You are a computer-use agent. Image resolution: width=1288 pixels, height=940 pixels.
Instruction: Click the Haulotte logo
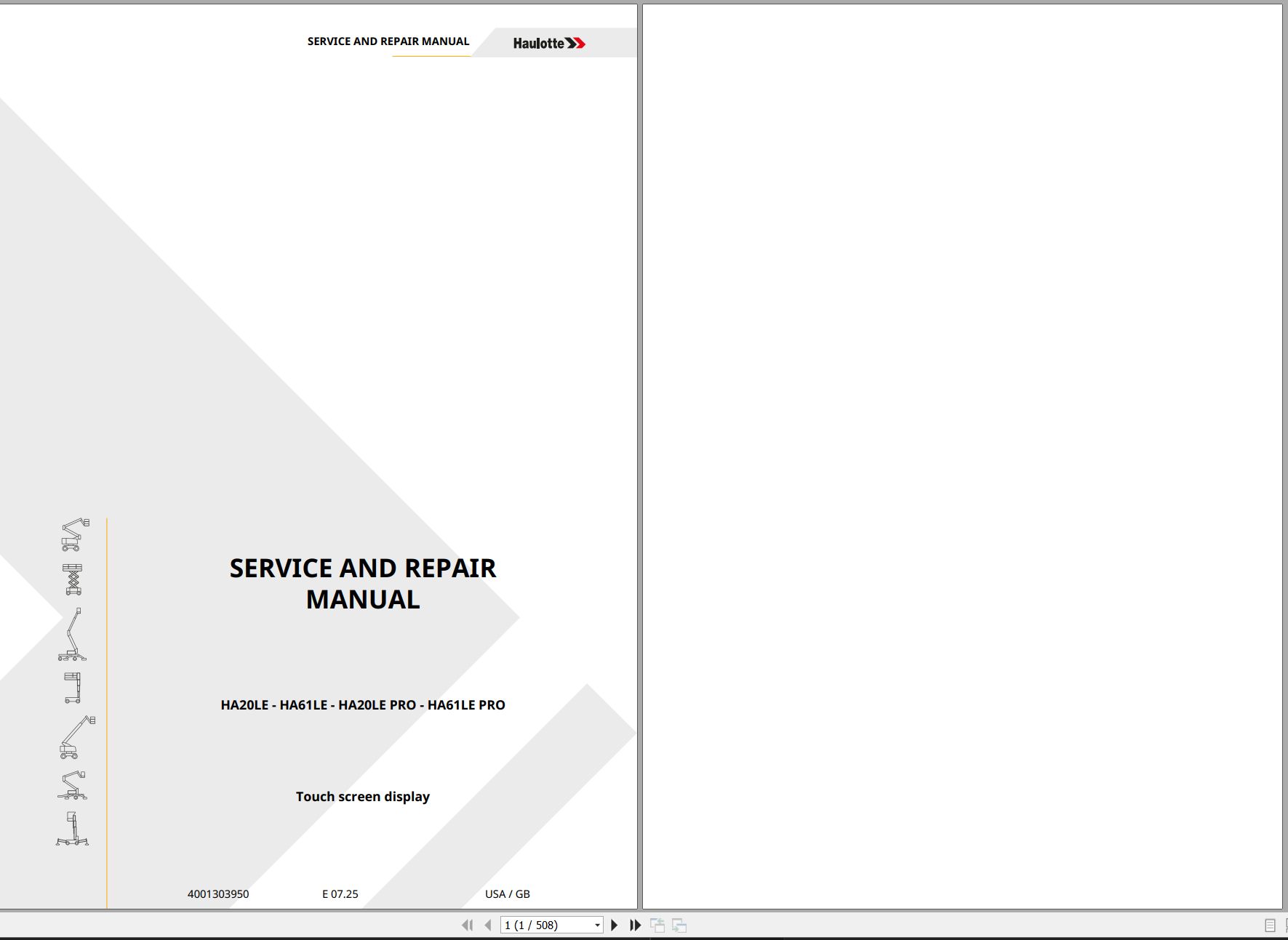[x=549, y=44]
